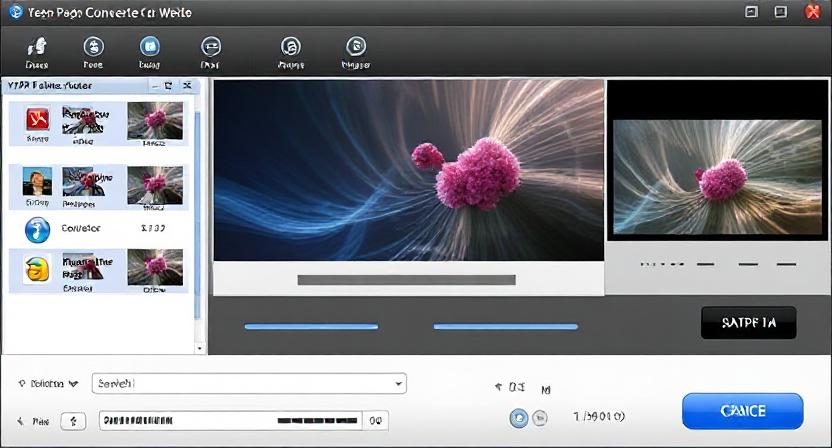This screenshot has height=448, width=832.
Task: Click the gray round button in bottom panel
Action: tap(540, 418)
